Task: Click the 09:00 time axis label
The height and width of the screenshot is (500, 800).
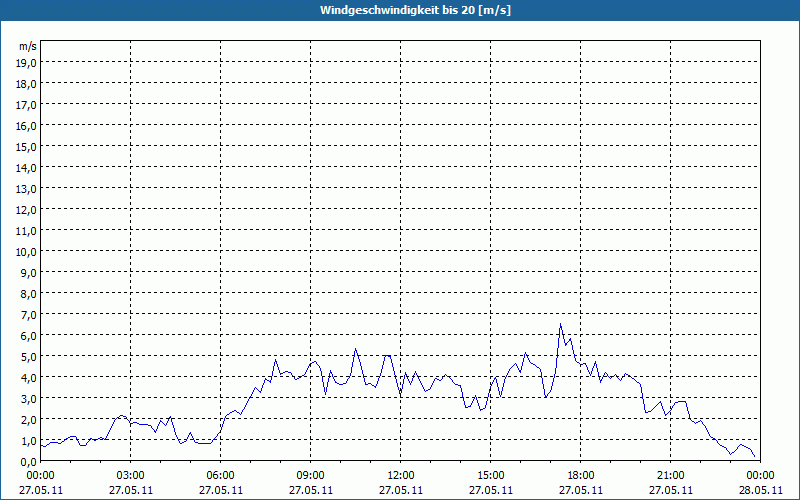Action: click(311, 476)
